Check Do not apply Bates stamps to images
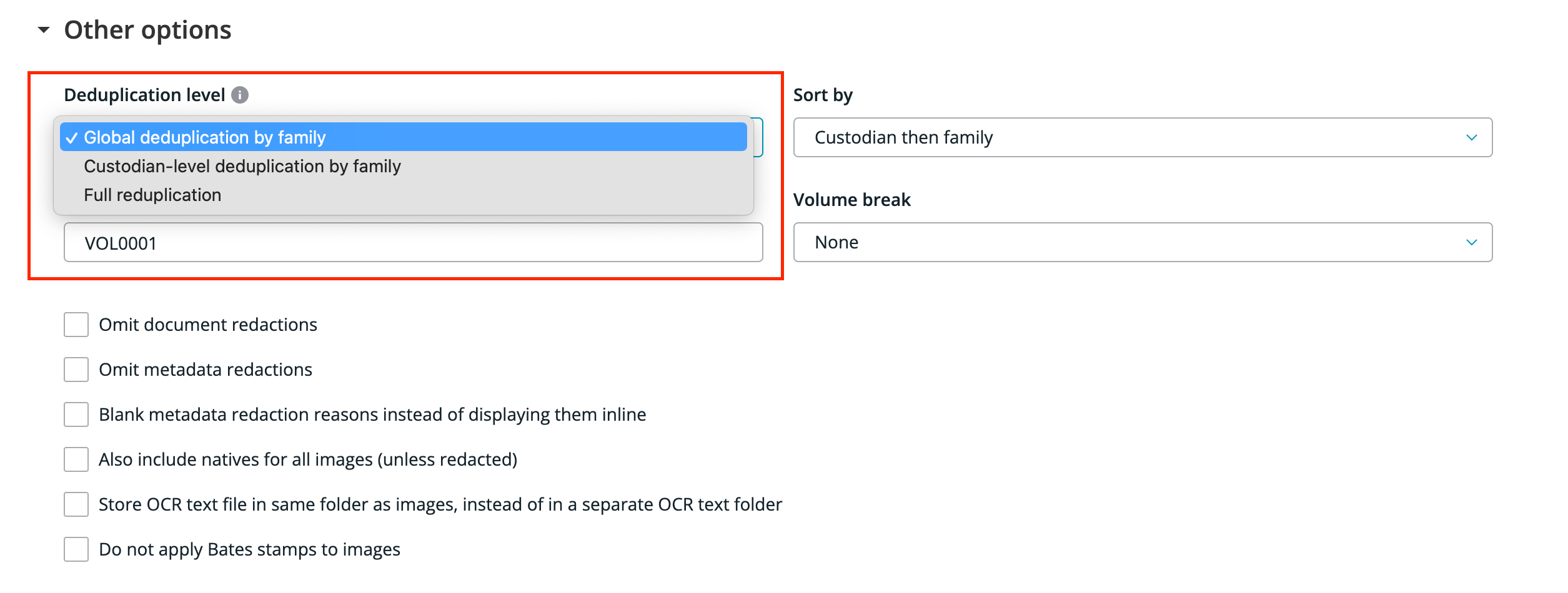Screen dimensions: 1568x593 coord(76,549)
